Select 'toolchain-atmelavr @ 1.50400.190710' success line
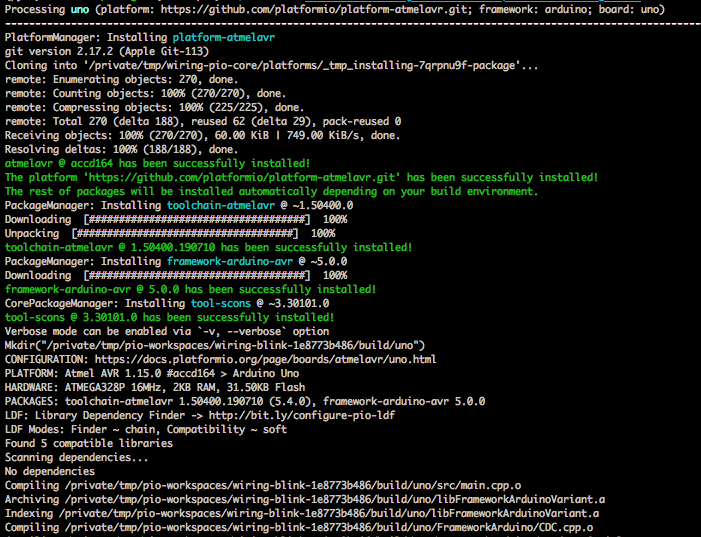 click(208, 247)
